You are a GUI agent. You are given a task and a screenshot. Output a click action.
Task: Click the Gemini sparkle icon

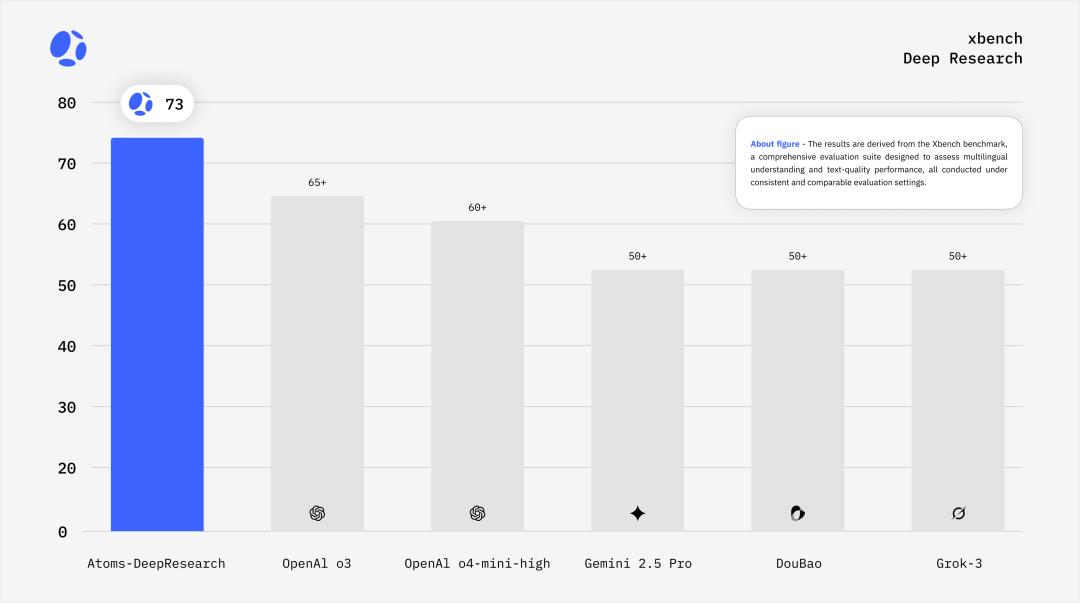tap(638, 513)
